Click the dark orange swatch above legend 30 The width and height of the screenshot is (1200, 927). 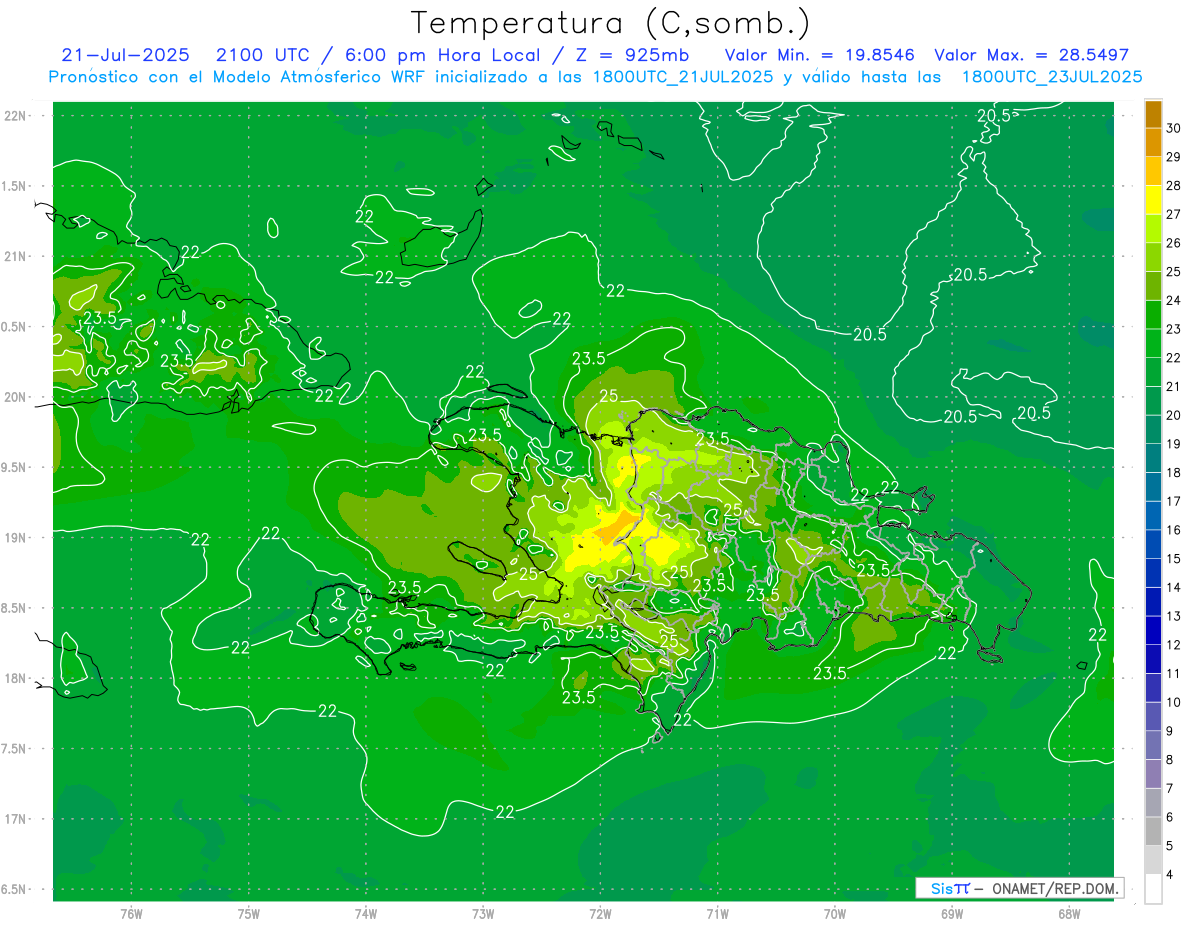(1153, 113)
